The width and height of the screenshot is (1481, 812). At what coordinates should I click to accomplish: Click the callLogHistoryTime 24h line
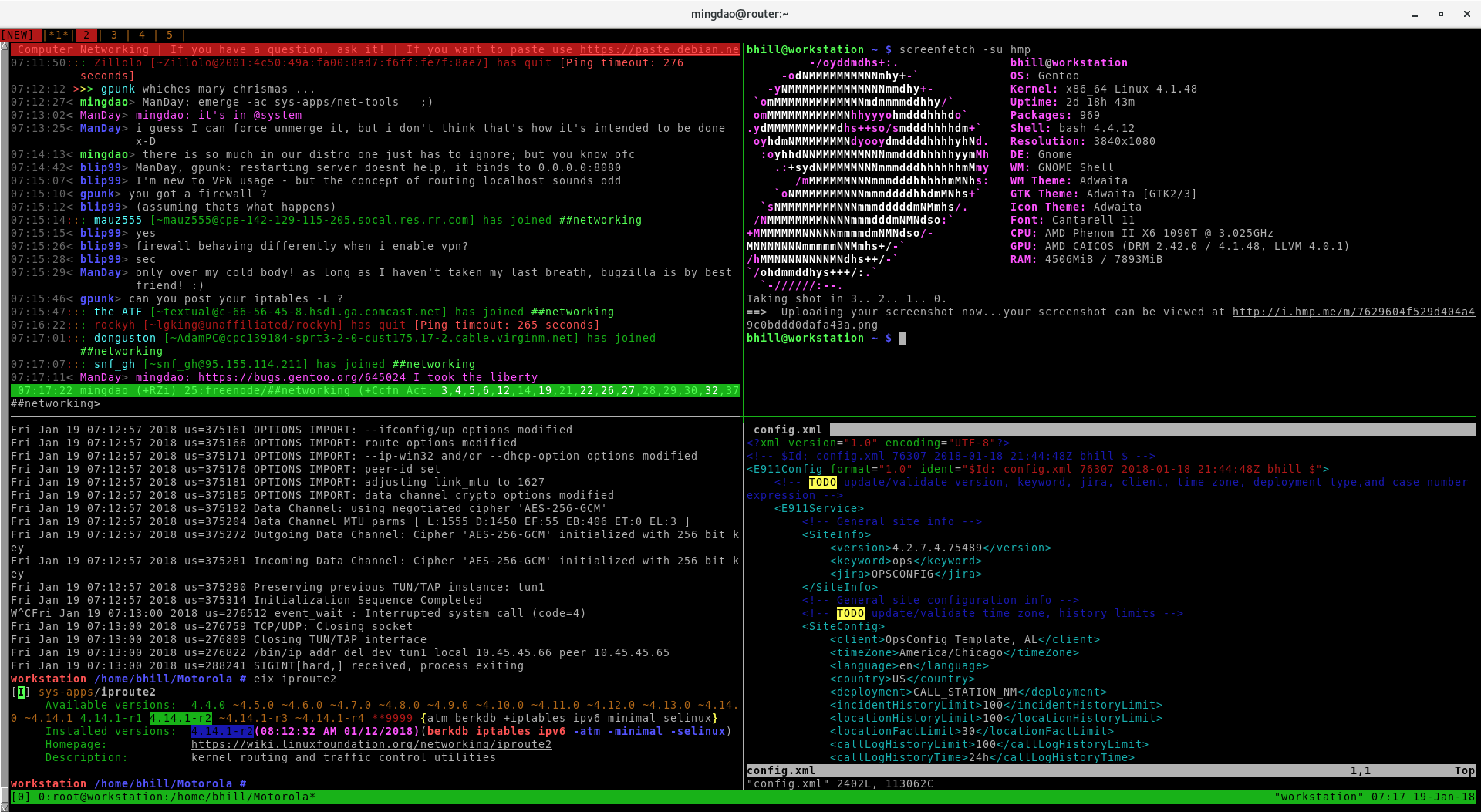983,757
